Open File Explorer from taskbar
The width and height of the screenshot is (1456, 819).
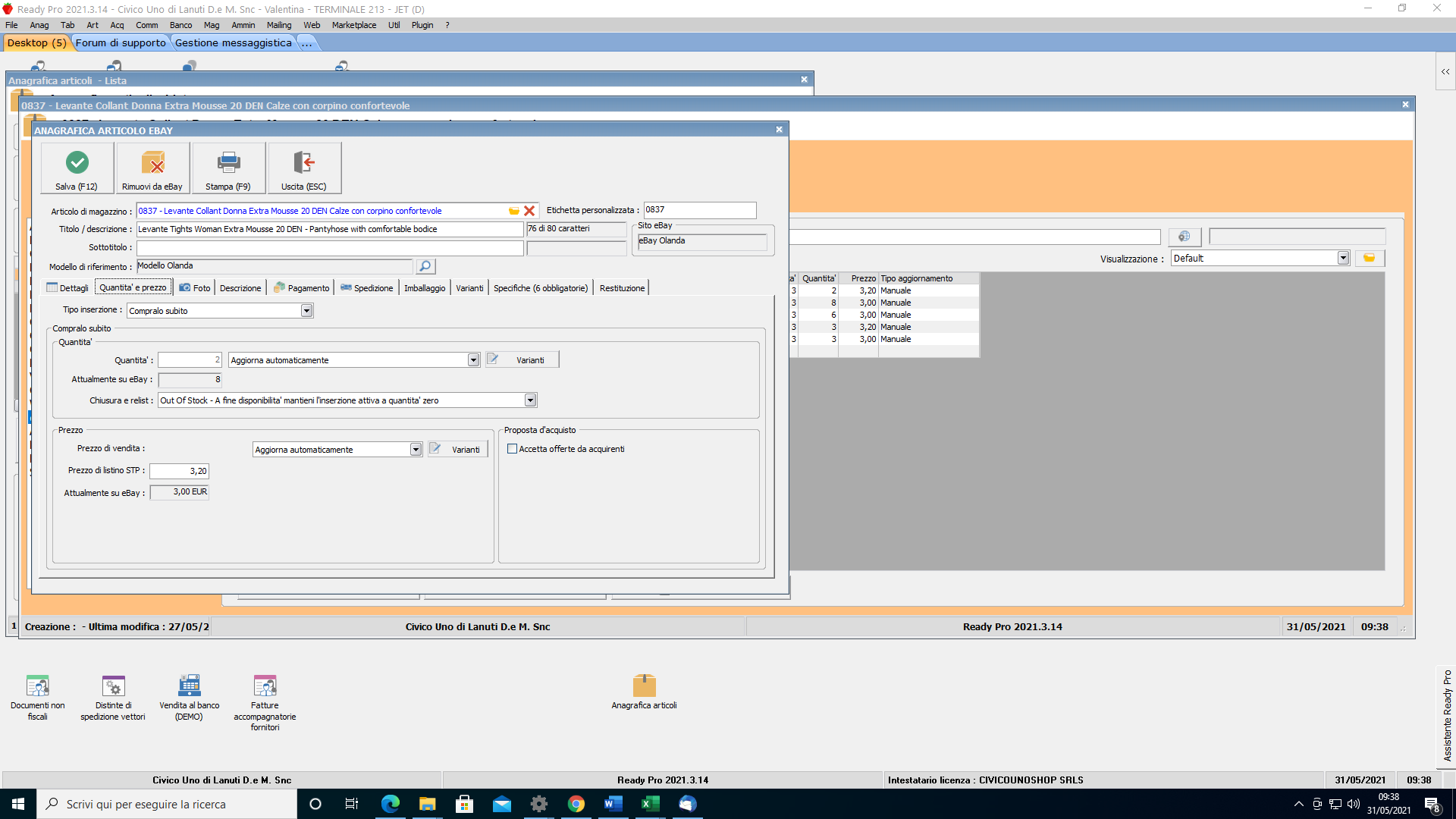tap(428, 804)
